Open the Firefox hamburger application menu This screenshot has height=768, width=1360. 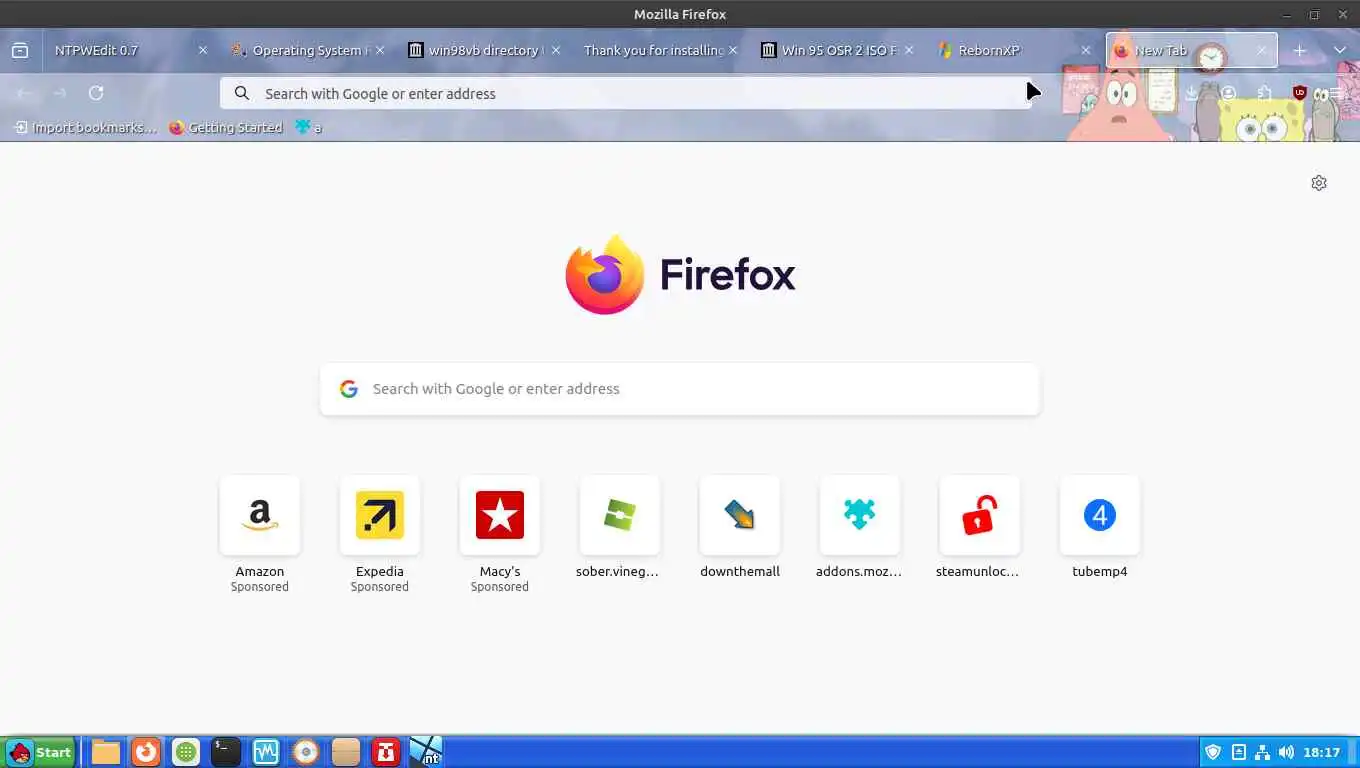click(1336, 93)
